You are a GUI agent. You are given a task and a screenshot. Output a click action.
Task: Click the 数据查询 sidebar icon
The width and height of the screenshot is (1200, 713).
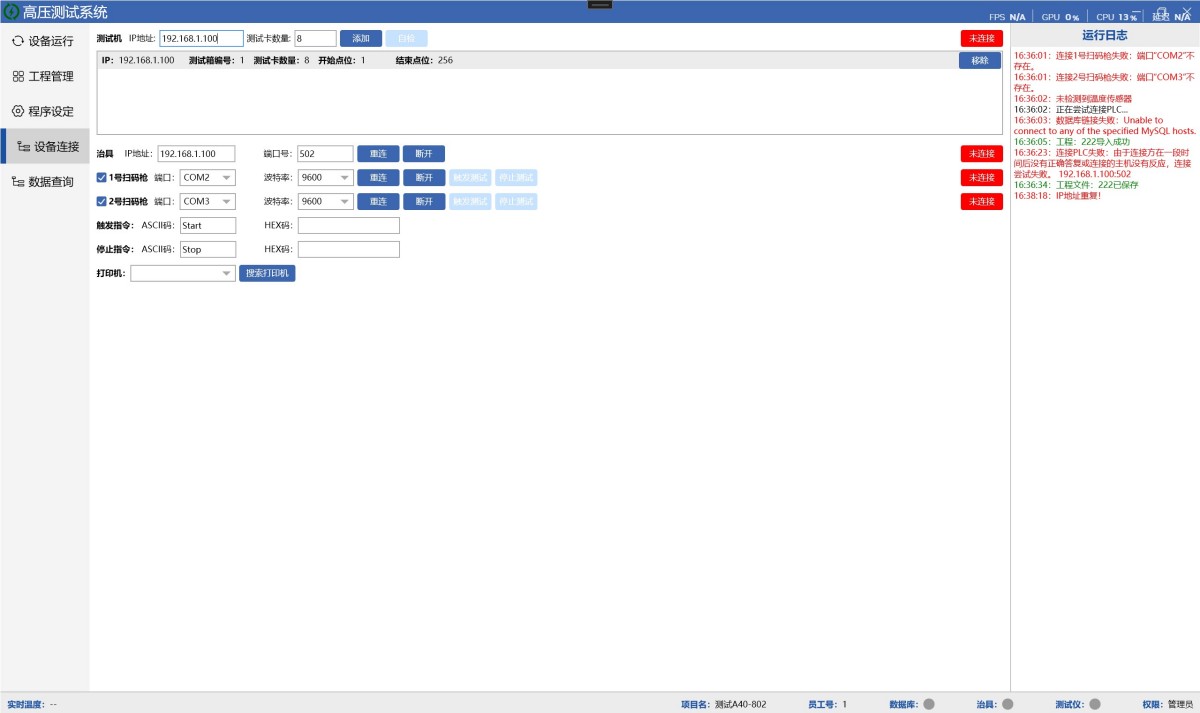point(17,182)
